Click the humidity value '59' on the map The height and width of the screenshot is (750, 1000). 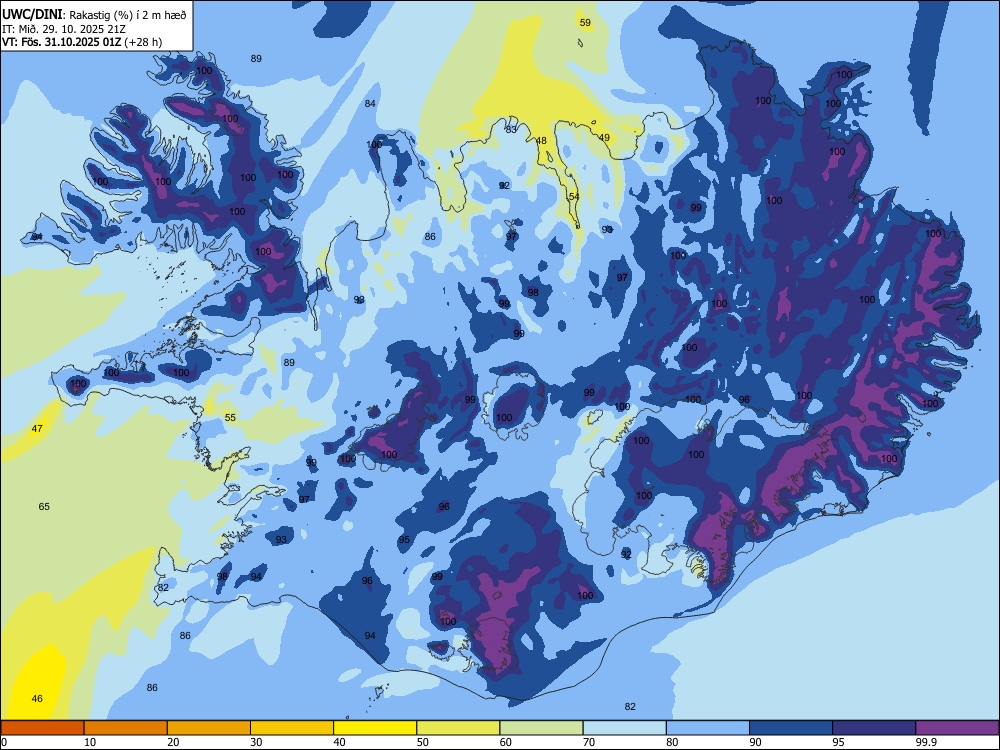click(x=585, y=22)
